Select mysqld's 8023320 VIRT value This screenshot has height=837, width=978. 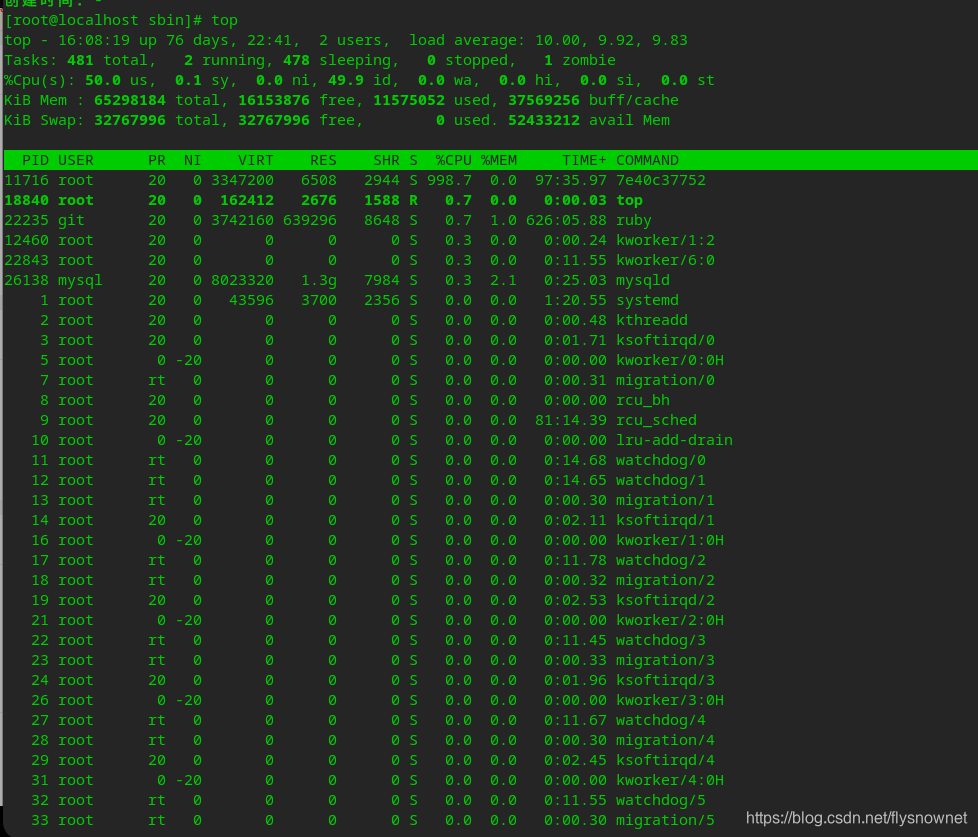(x=242, y=280)
